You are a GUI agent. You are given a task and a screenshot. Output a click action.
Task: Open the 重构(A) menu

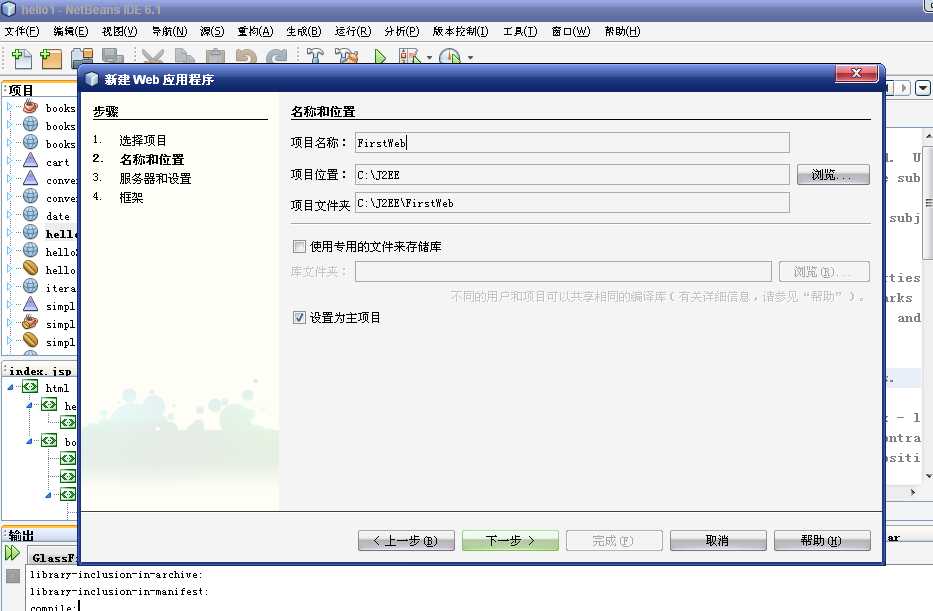click(x=255, y=31)
